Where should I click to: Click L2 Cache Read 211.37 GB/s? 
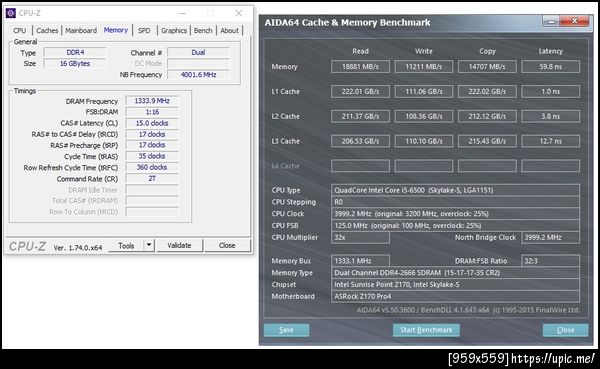click(x=360, y=116)
